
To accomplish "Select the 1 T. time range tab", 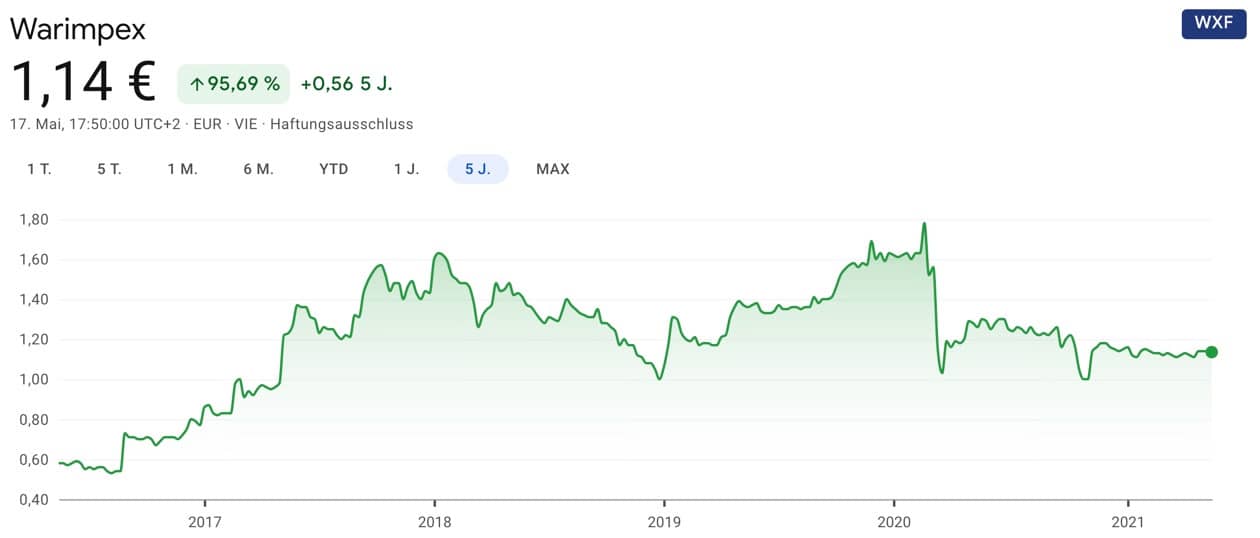I will [39, 169].
